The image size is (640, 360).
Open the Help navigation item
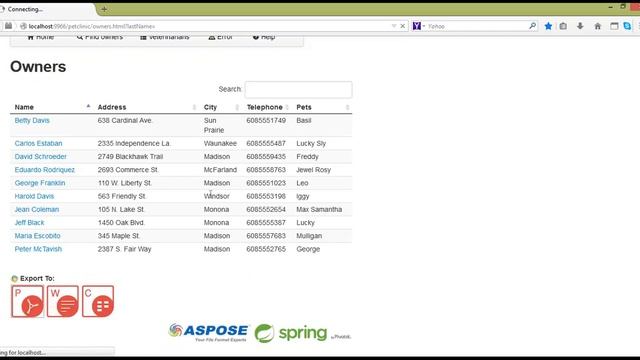tap(264, 37)
